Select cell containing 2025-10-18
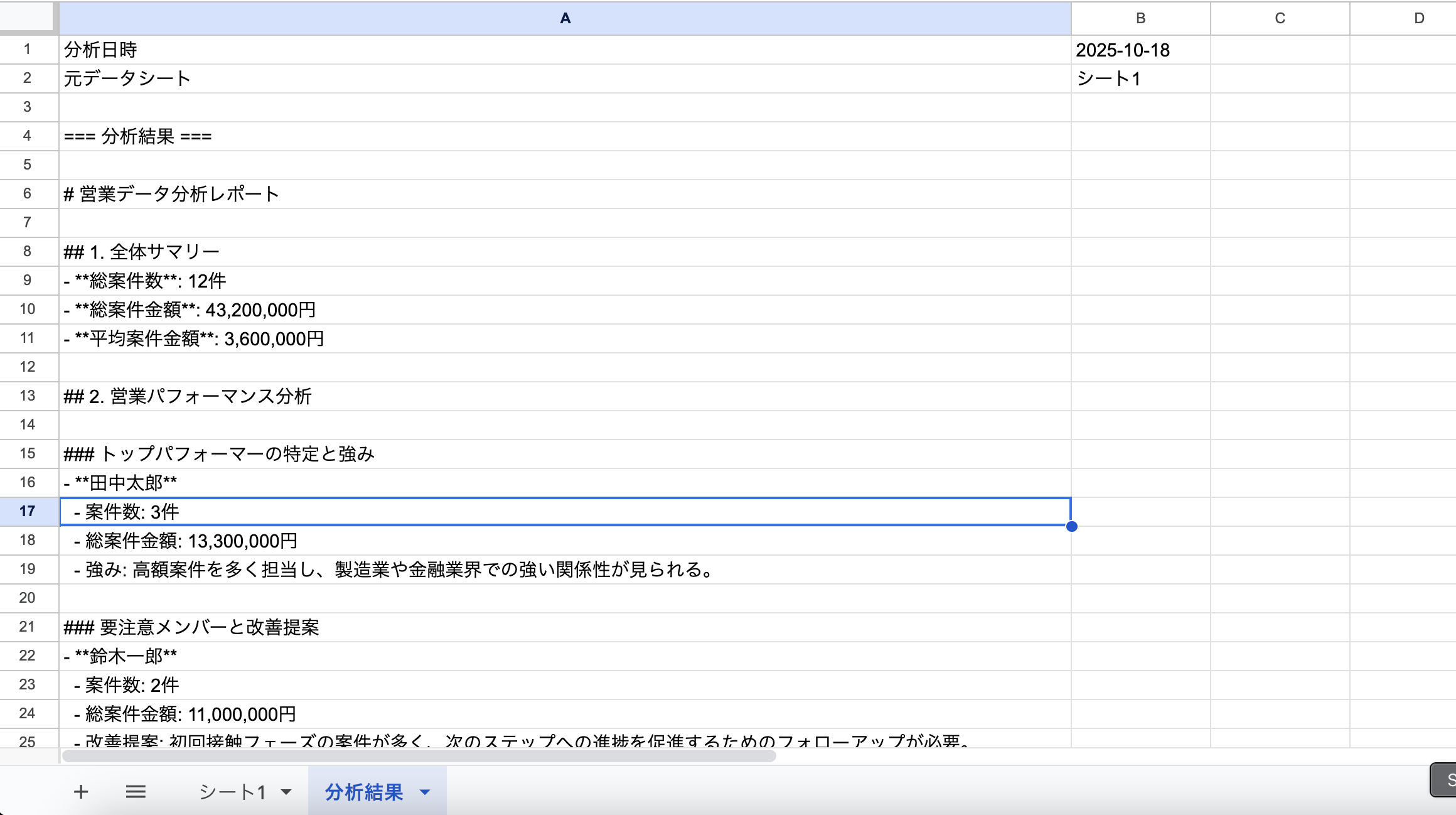 [1139, 49]
